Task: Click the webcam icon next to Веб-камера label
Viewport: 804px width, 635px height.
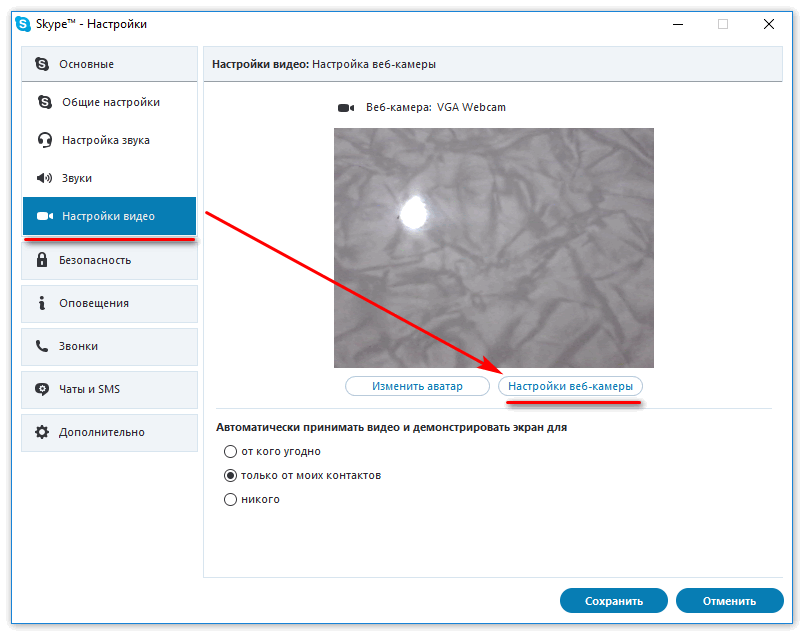Action: [x=346, y=108]
